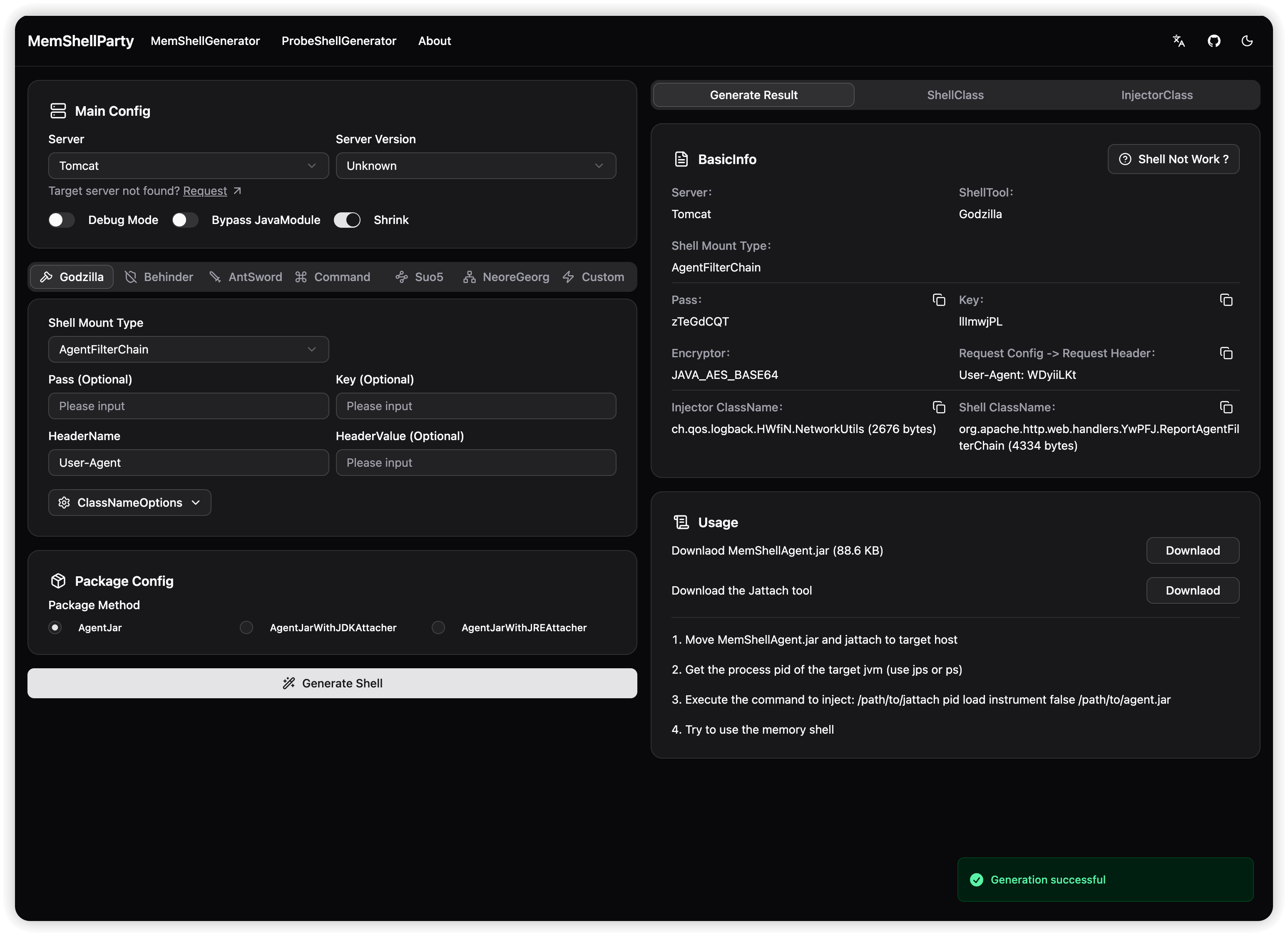Copy the Shell ClassName

tap(1226, 407)
